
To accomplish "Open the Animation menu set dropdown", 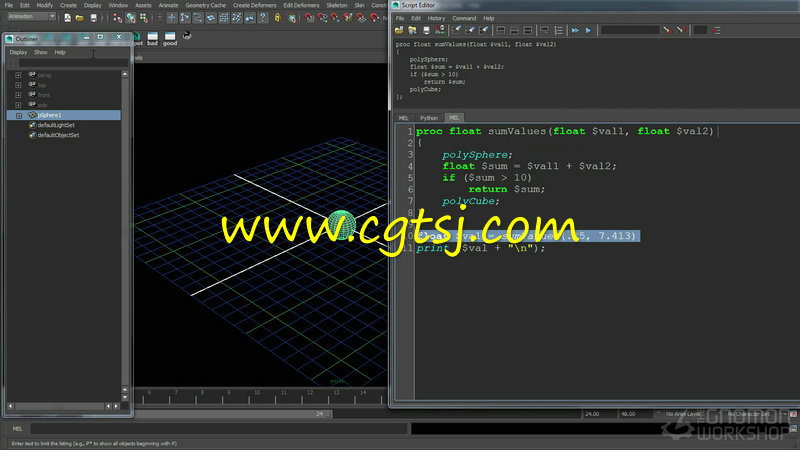I will [31, 16].
